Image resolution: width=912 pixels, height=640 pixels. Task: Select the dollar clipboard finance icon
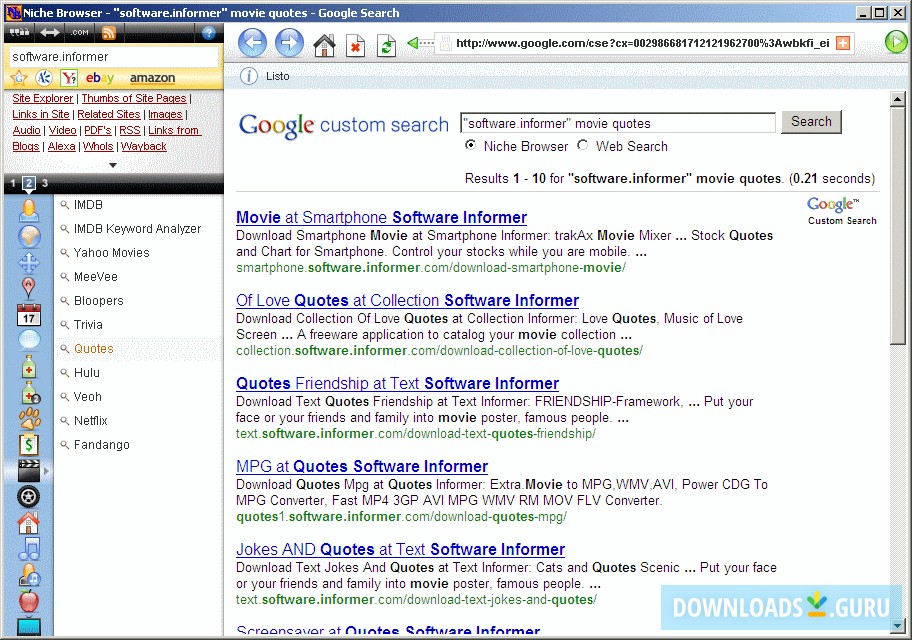coord(28,445)
